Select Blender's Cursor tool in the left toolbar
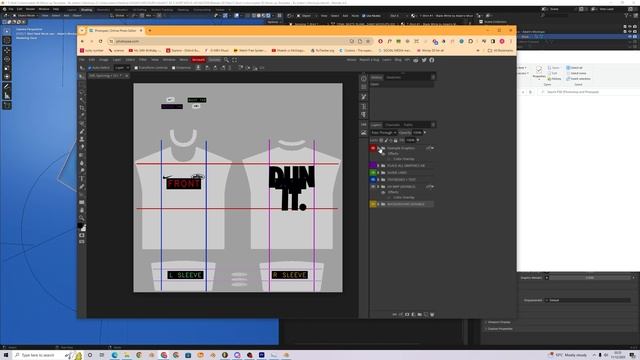The width and height of the screenshot is (640, 360). coord(7,40)
